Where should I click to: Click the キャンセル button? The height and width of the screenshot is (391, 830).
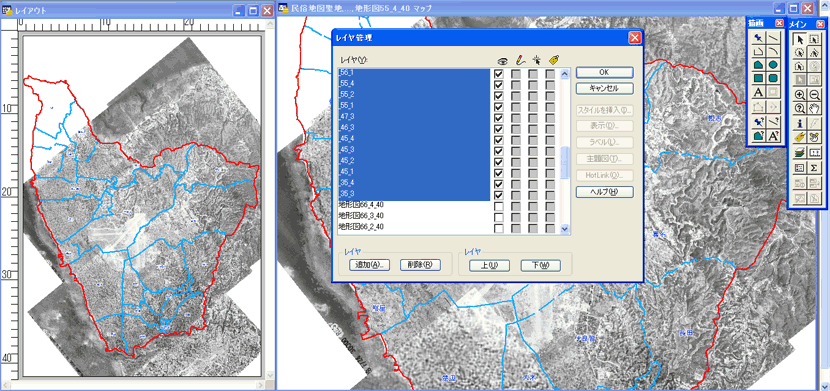(x=605, y=88)
